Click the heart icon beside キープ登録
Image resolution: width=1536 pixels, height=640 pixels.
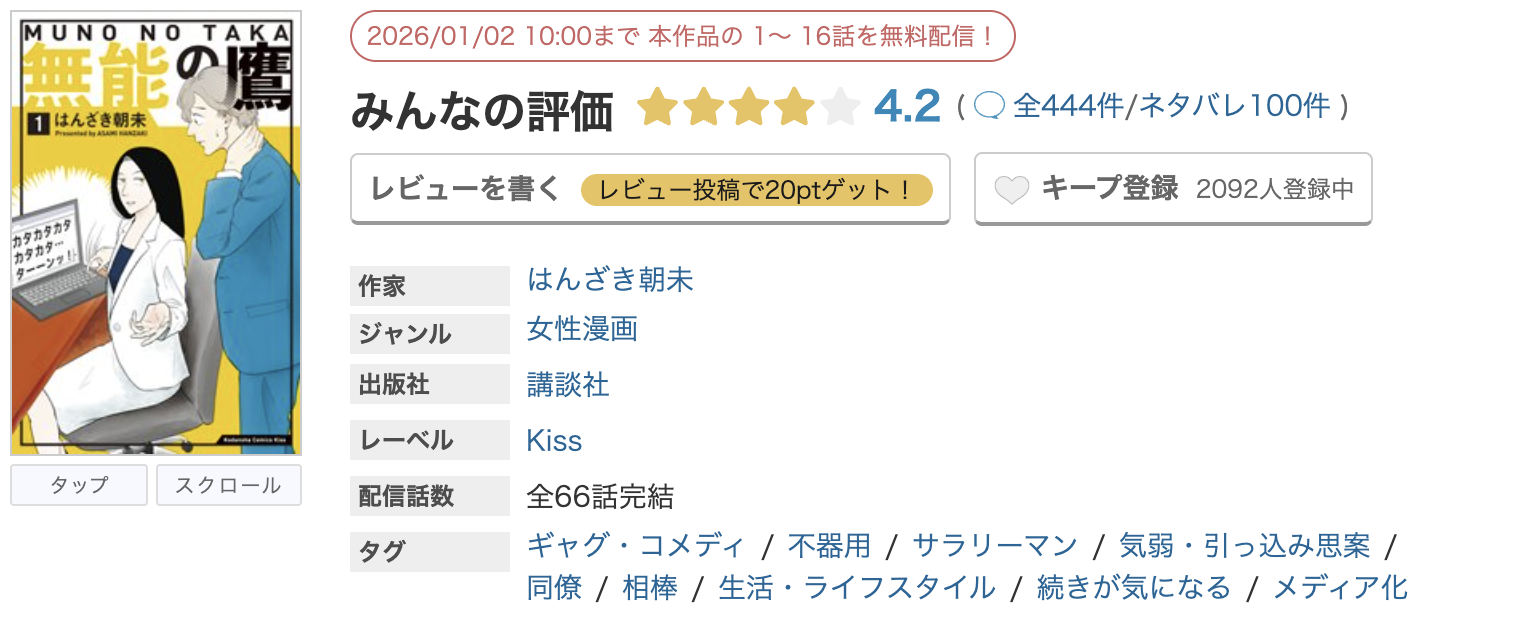(x=1013, y=186)
